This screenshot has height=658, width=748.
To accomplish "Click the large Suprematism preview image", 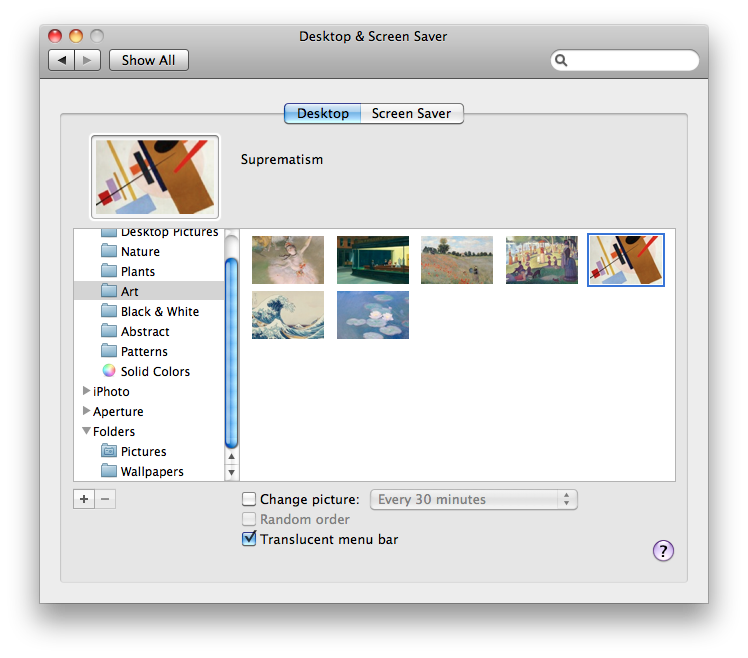I will pos(155,177).
